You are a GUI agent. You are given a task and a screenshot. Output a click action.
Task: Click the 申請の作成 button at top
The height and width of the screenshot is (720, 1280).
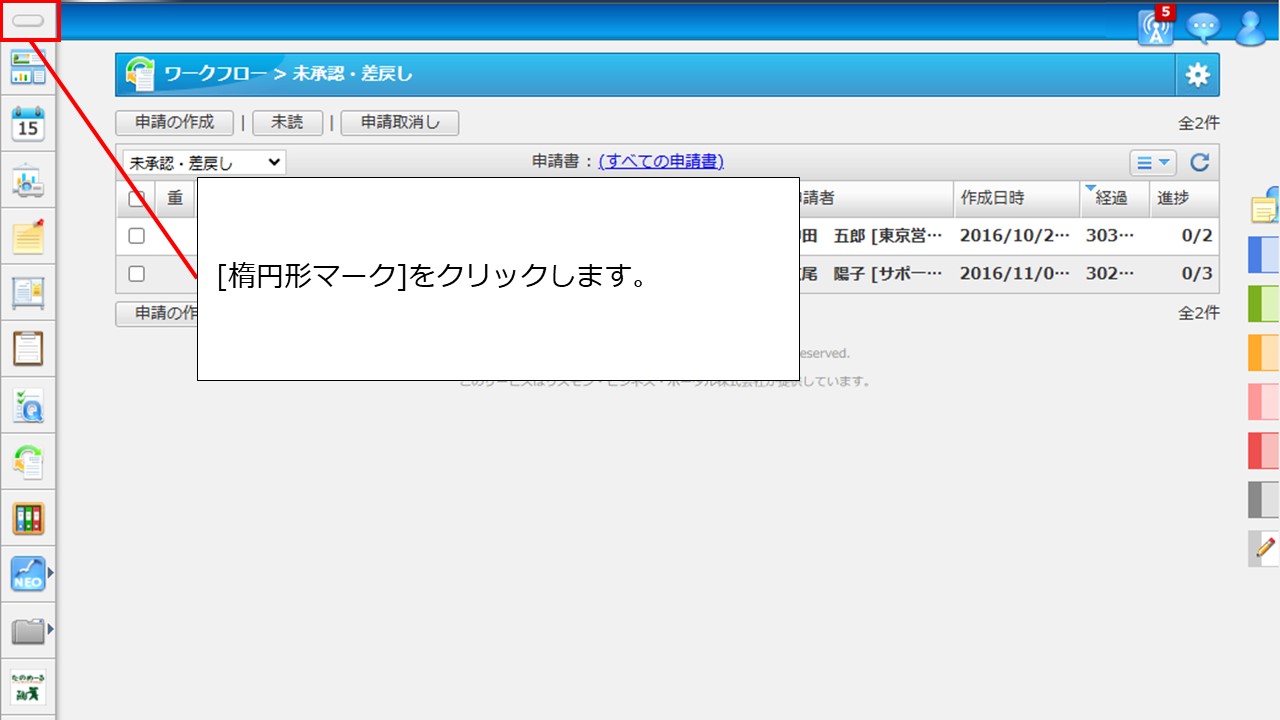point(175,122)
